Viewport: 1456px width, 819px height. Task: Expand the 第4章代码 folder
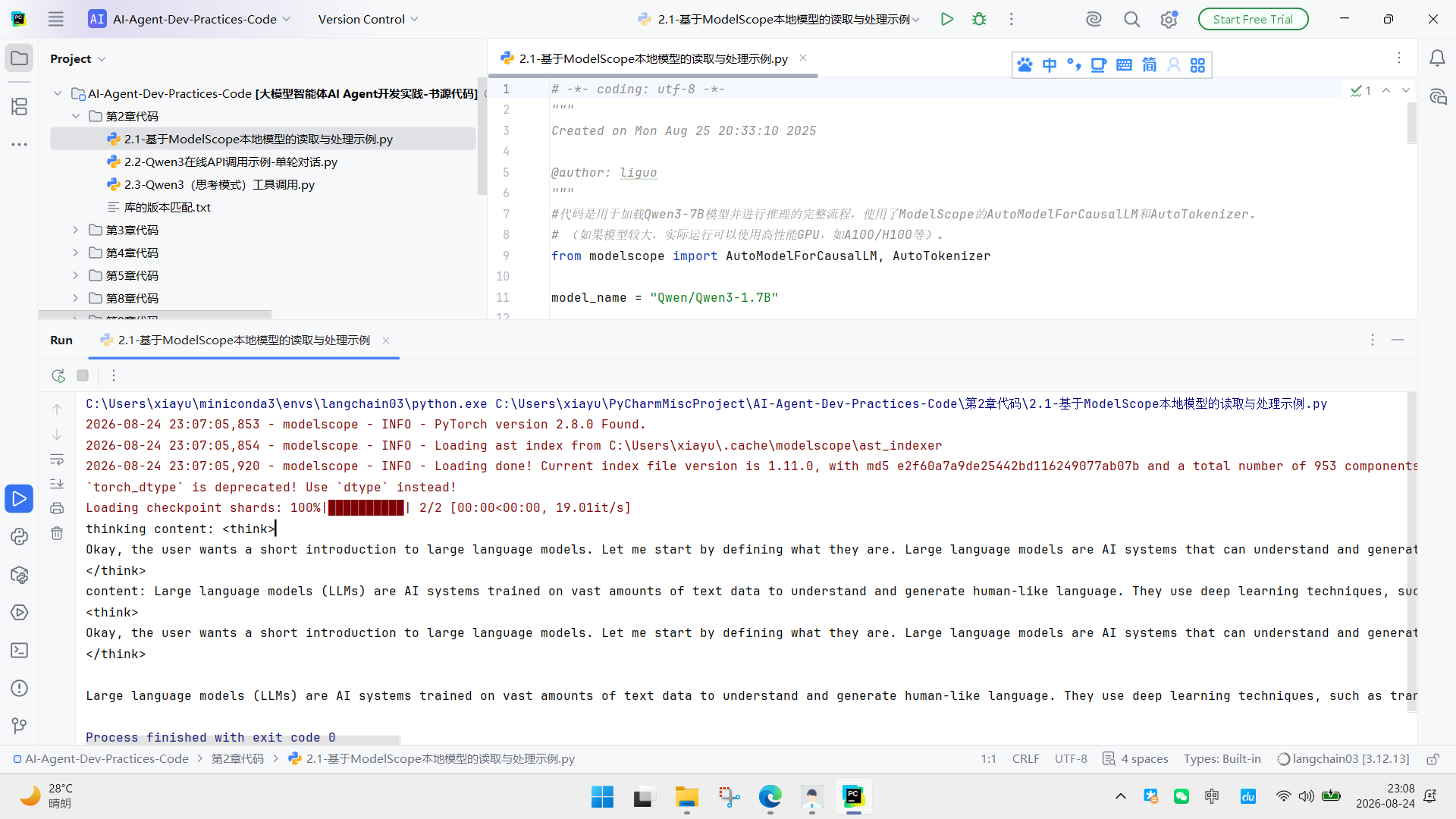click(x=76, y=253)
